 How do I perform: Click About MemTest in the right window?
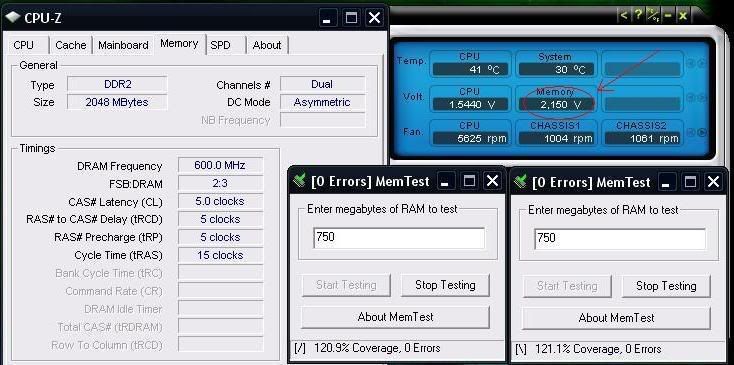coord(616,318)
